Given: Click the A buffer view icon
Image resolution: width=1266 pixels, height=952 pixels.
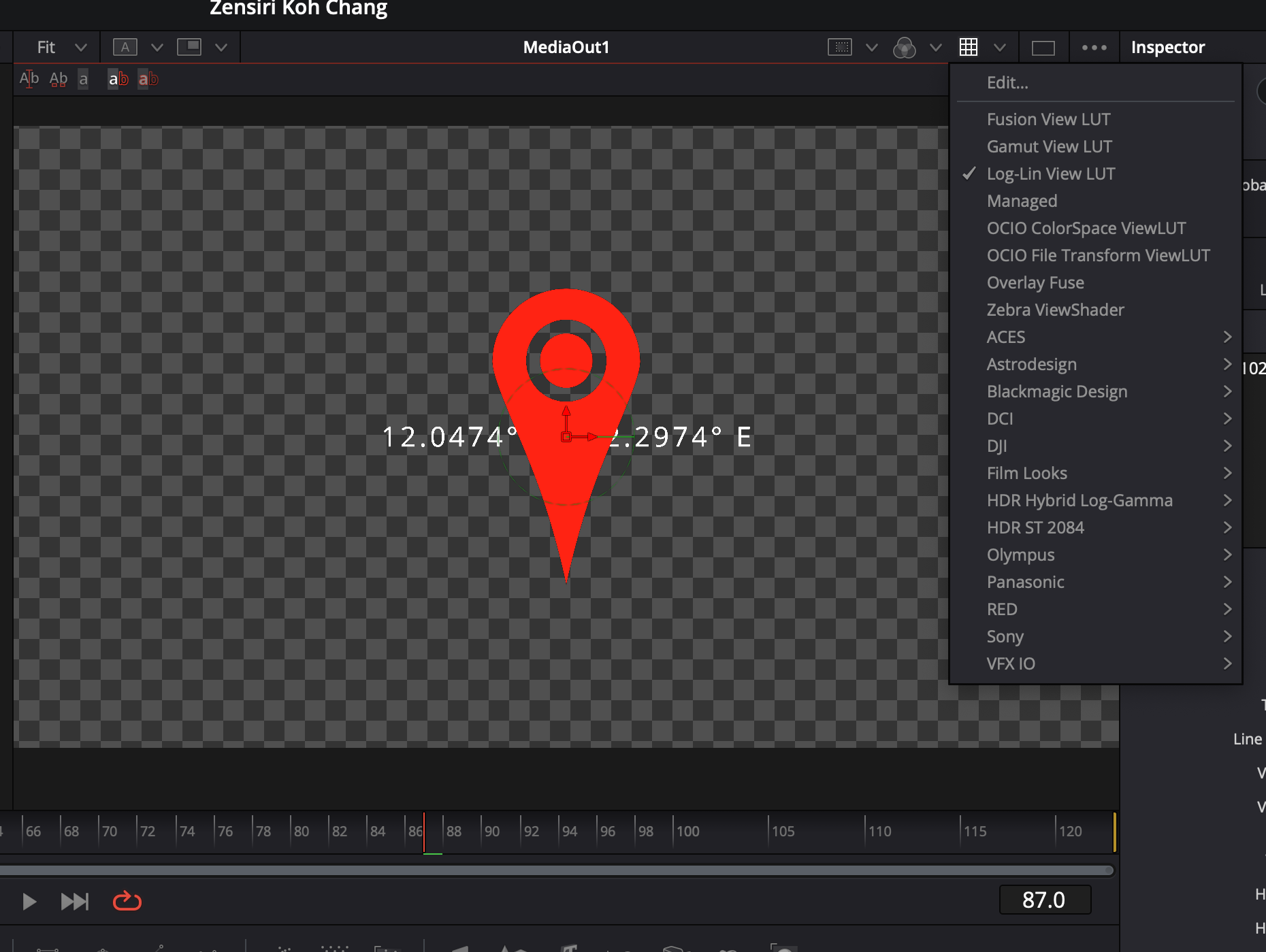Looking at the screenshot, I should (x=125, y=47).
